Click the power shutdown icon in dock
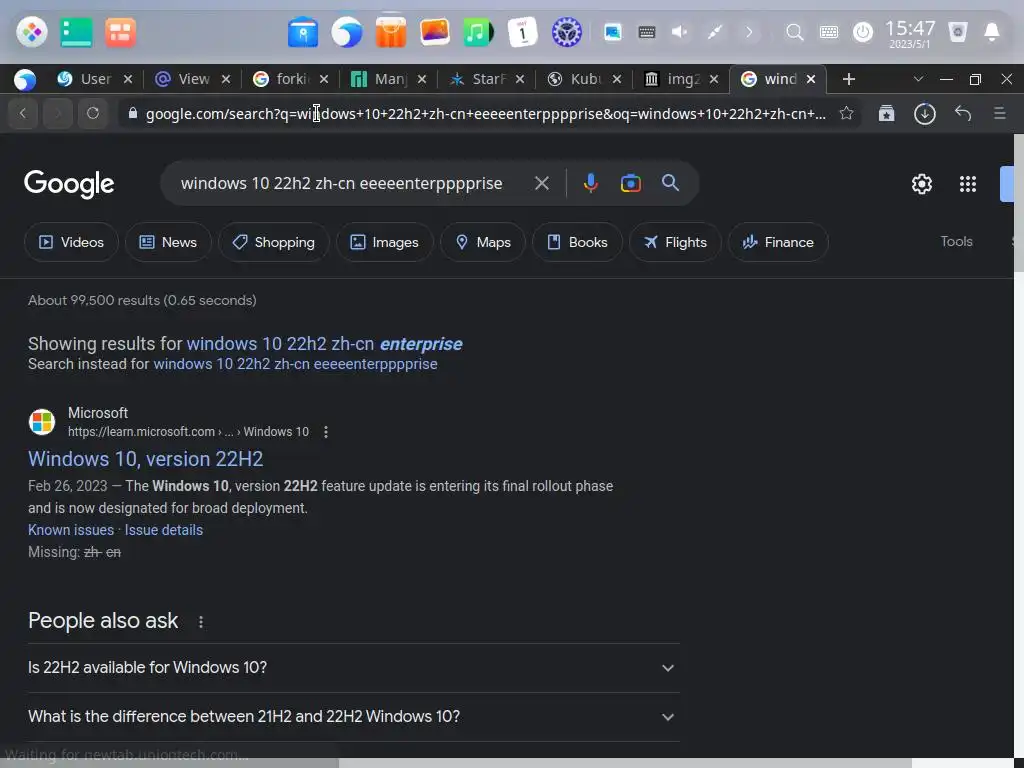The height and width of the screenshot is (768, 1024). click(x=863, y=32)
